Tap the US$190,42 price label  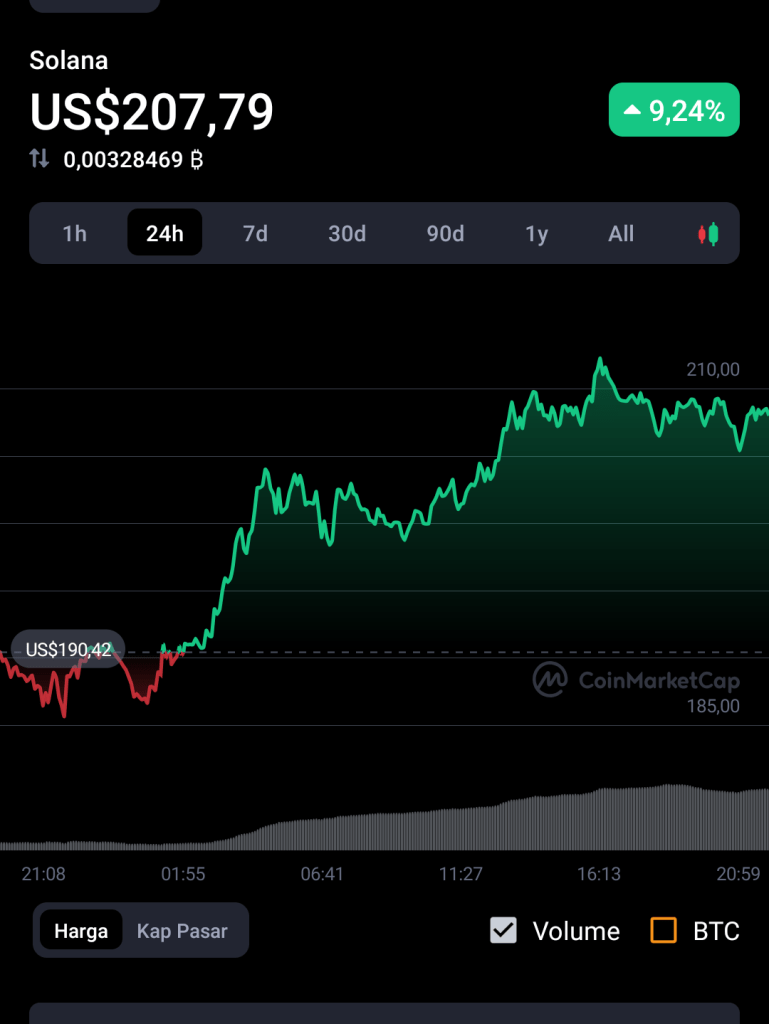tap(68, 650)
